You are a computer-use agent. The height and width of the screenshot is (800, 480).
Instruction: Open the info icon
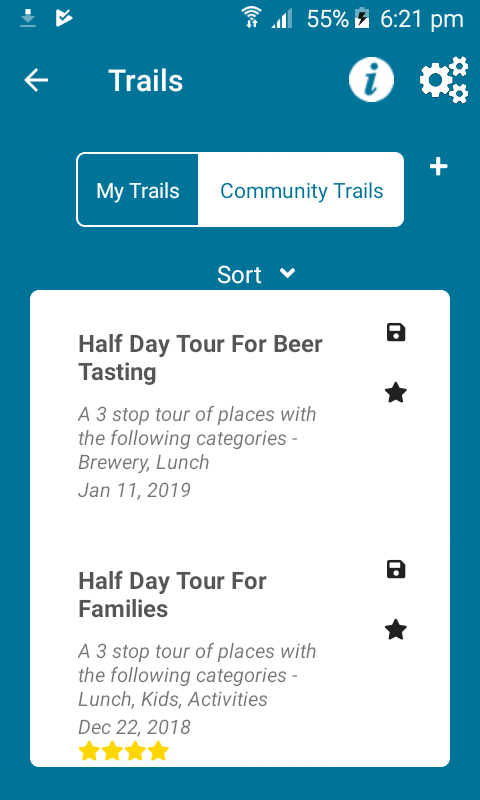[371, 80]
